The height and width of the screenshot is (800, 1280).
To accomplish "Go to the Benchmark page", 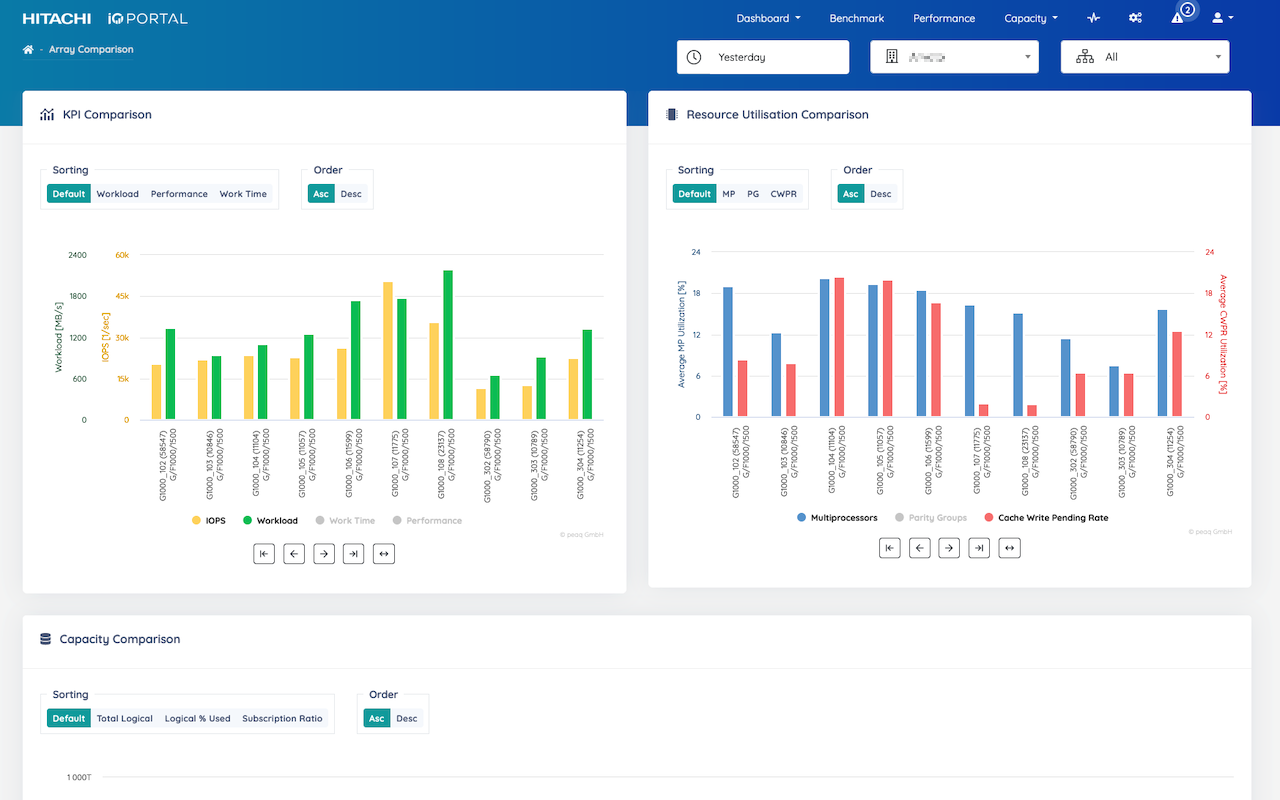I will pos(856,18).
